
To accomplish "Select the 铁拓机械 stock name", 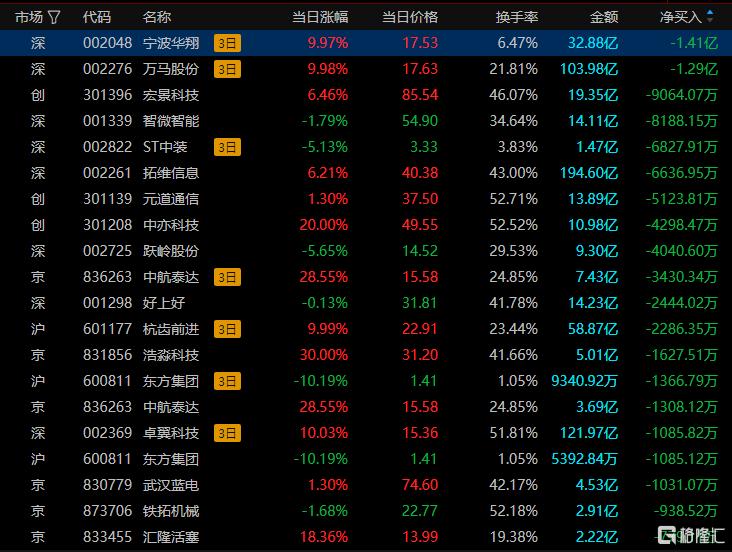I will 171,511.
